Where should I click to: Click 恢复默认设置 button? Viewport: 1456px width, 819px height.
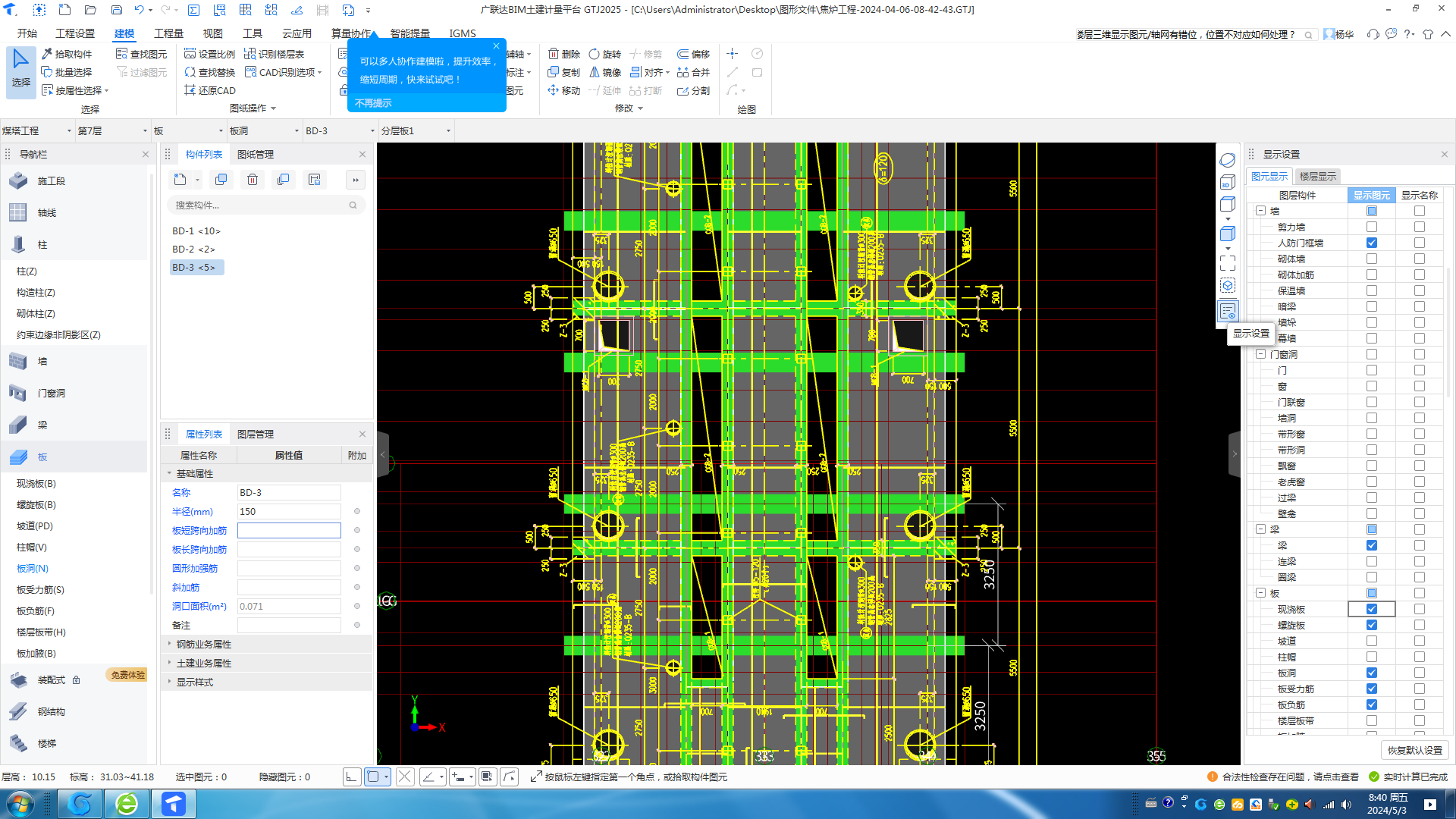pyautogui.click(x=1415, y=751)
